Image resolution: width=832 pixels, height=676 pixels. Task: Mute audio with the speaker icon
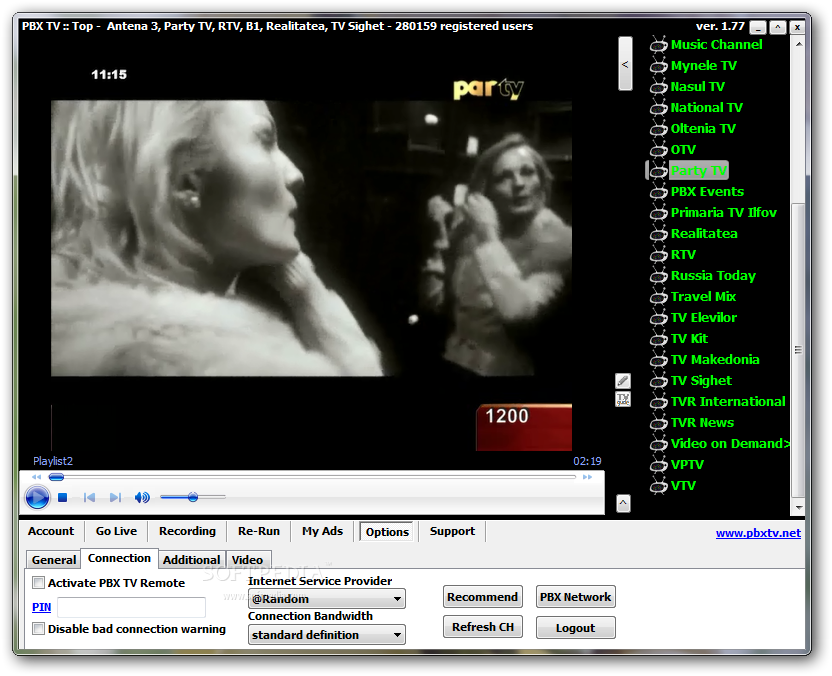142,498
